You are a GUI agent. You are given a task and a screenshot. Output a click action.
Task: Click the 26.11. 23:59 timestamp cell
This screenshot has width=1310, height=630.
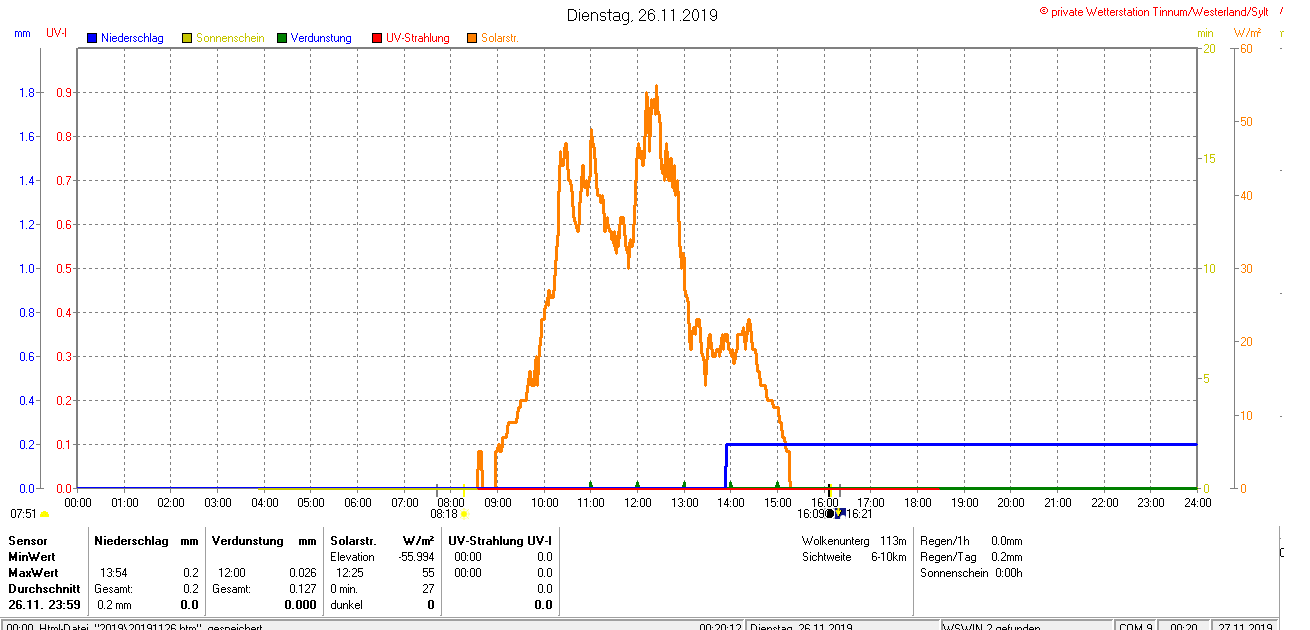pyautogui.click(x=44, y=605)
